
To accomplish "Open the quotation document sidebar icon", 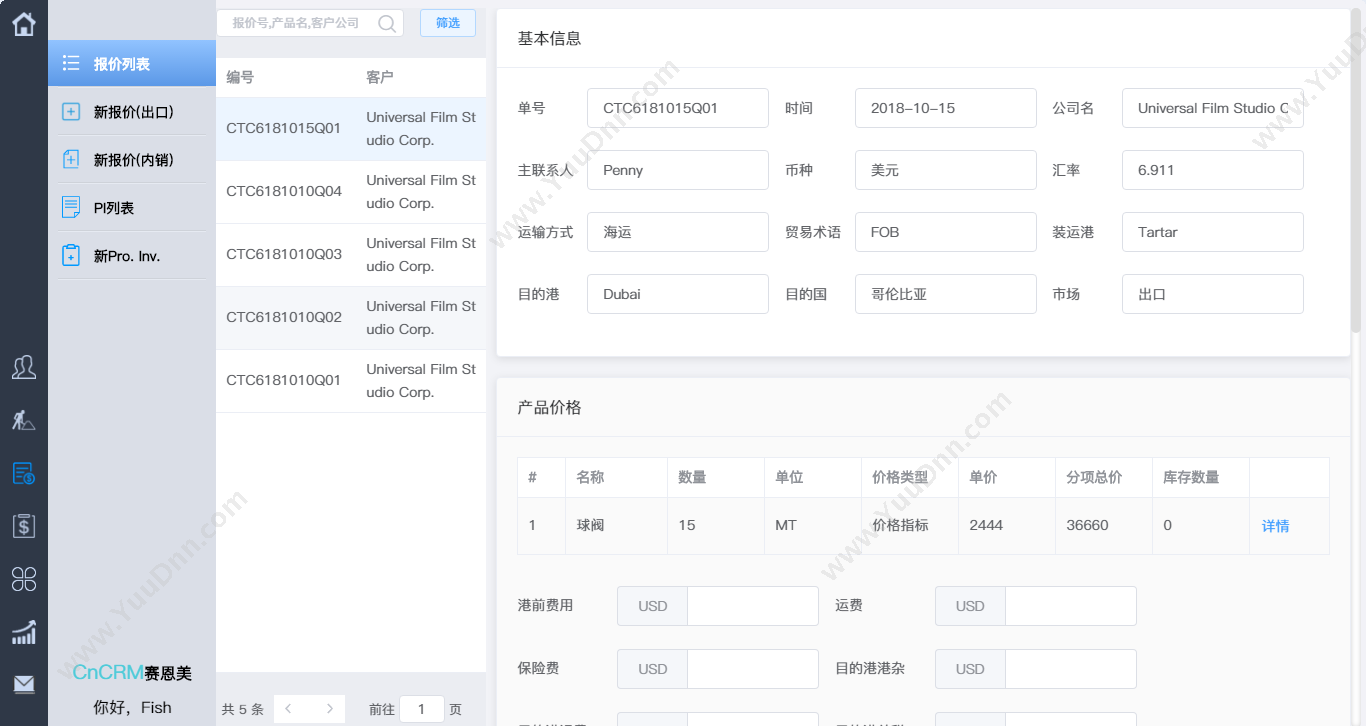I will pos(24,473).
